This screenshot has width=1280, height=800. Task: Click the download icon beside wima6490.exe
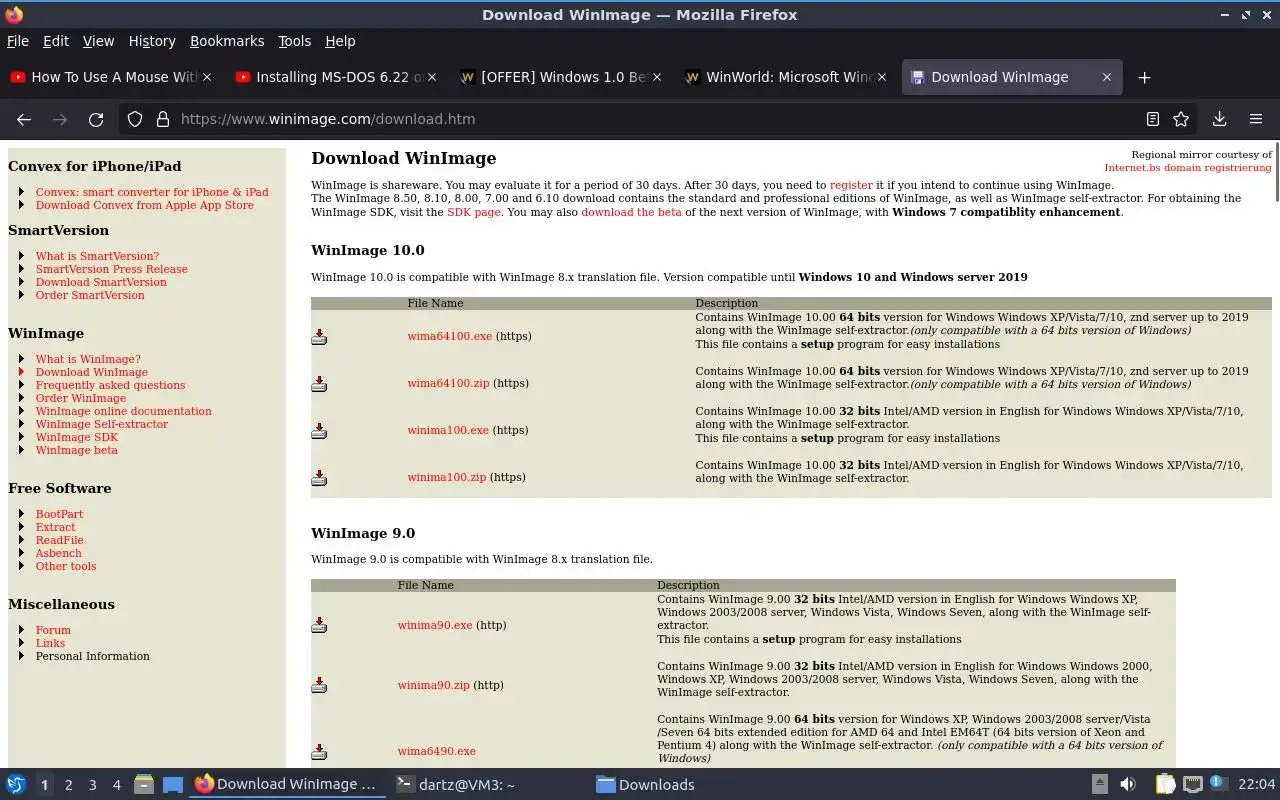(x=319, y=751)
